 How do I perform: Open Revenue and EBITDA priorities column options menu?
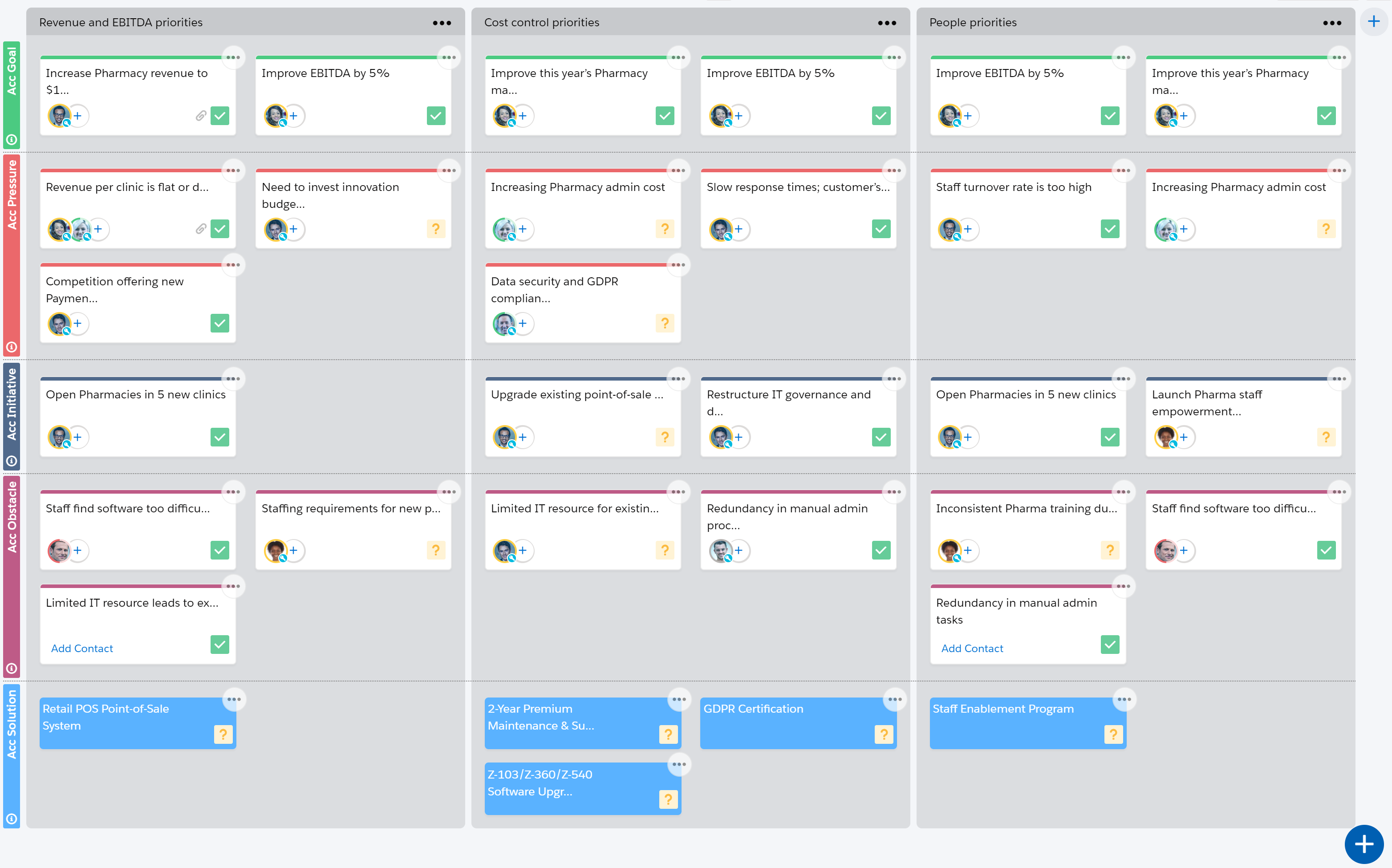pyautogui.click(x=442, y=23)
